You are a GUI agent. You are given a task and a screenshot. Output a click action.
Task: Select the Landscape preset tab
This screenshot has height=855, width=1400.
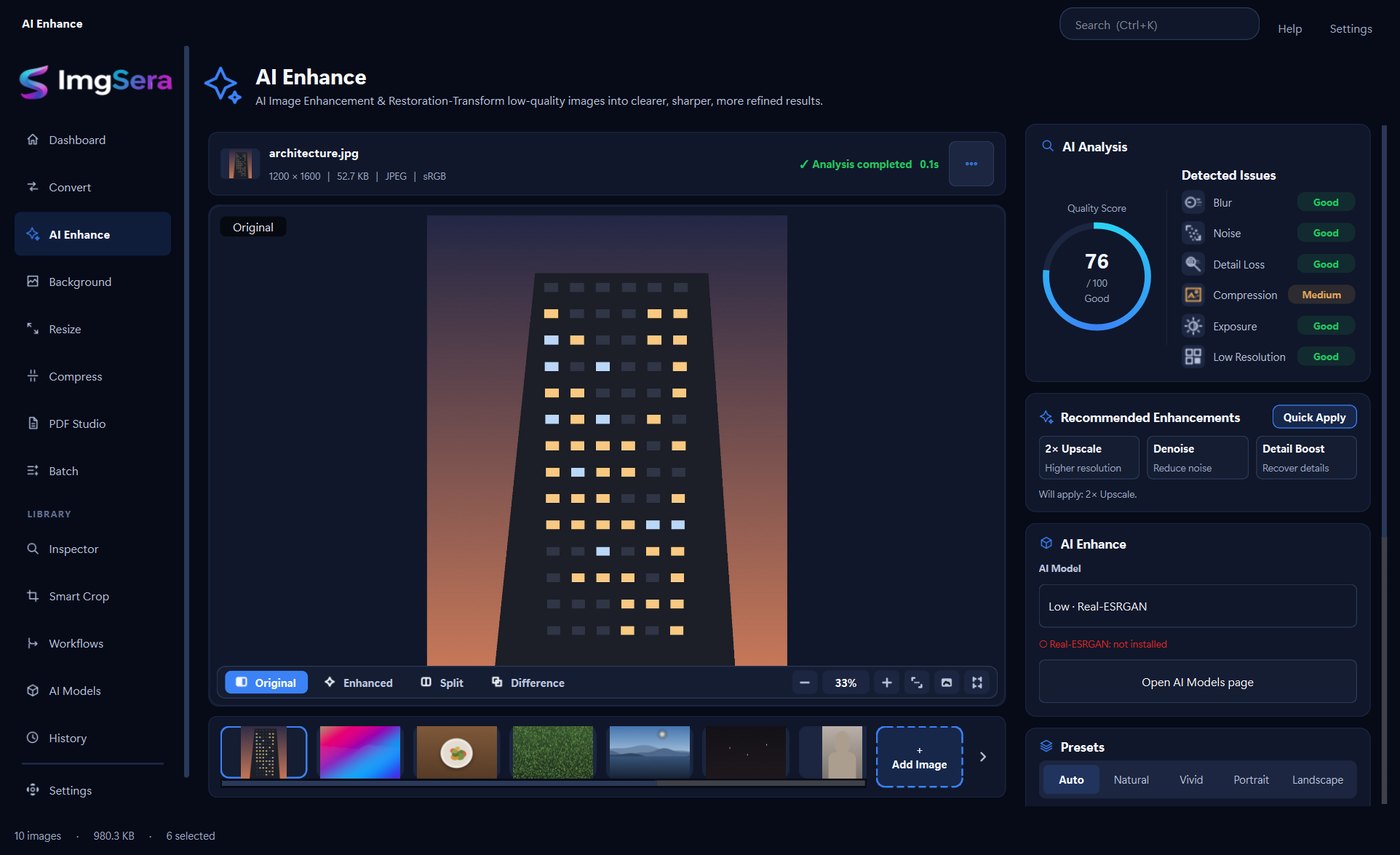(x=1318, y=779)
